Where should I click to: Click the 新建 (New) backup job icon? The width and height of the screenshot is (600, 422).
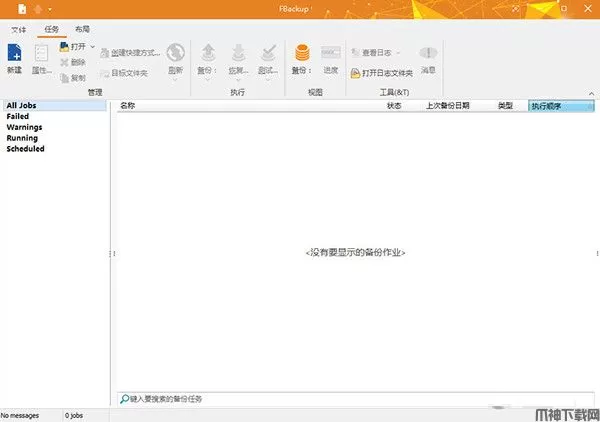pos(15,53)
